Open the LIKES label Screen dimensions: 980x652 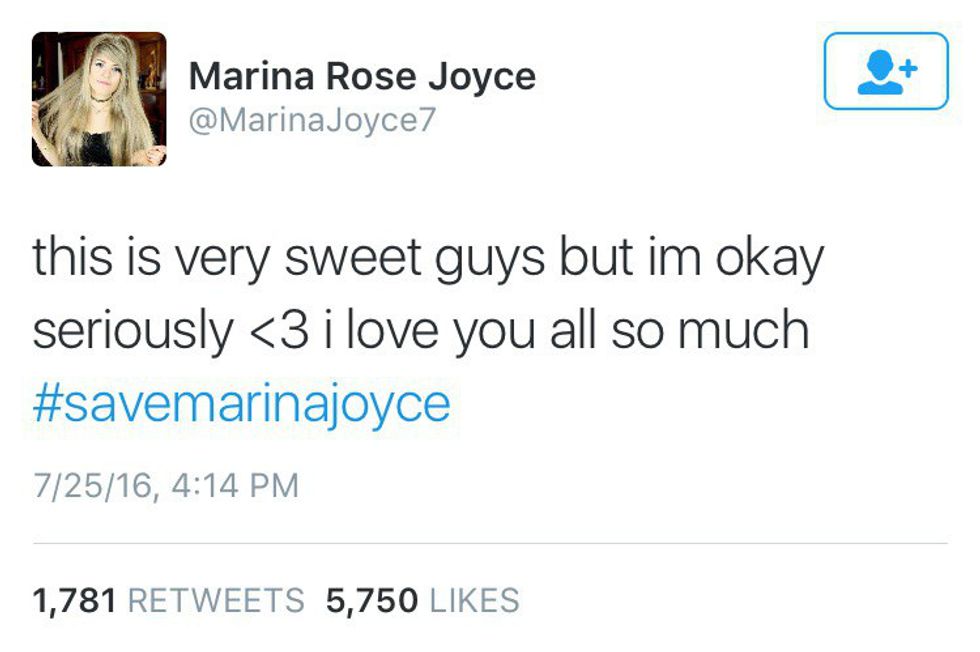click(474, 600)
